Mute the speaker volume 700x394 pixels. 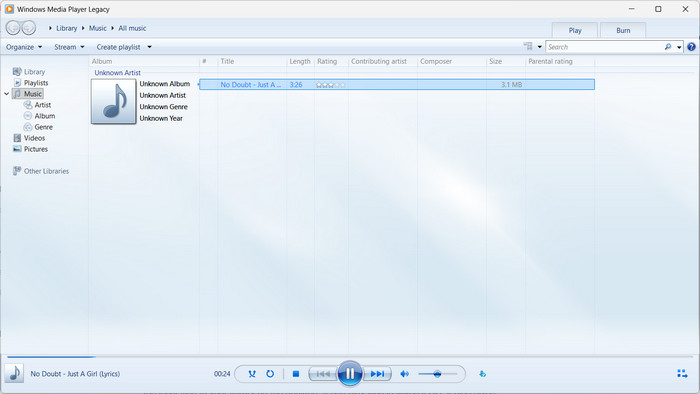(404, 374)
